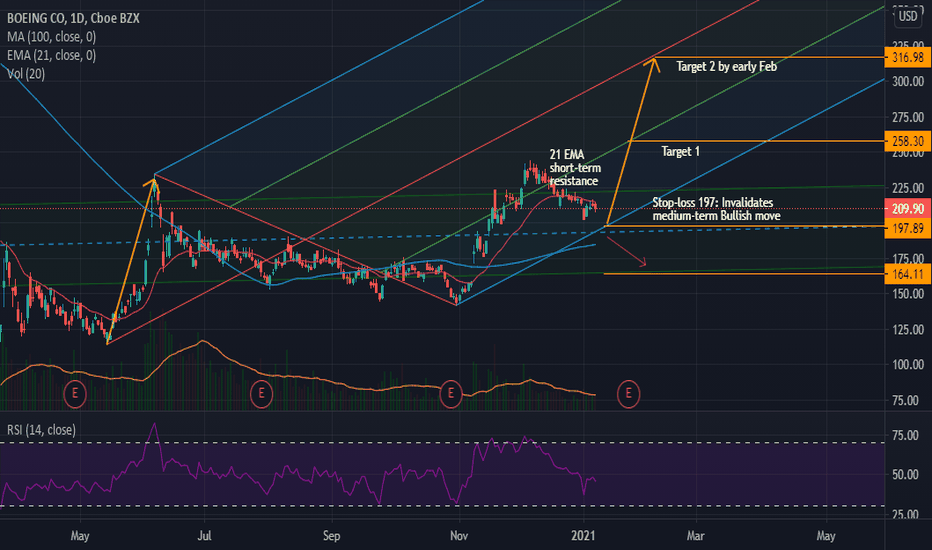Click the 258.30 orange price label

(x=908, y=141)
